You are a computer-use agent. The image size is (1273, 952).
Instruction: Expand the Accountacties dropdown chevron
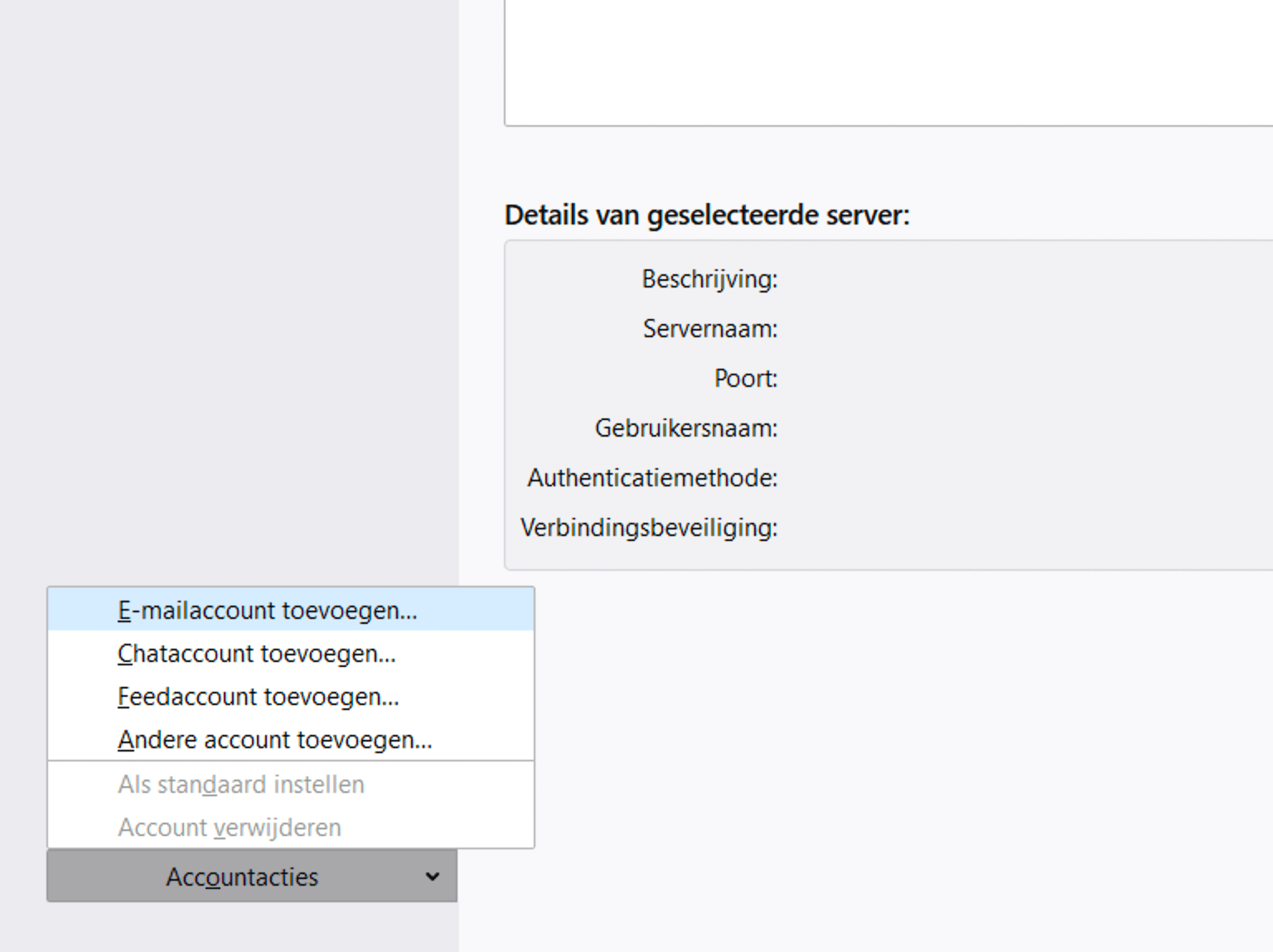point(432,877)
